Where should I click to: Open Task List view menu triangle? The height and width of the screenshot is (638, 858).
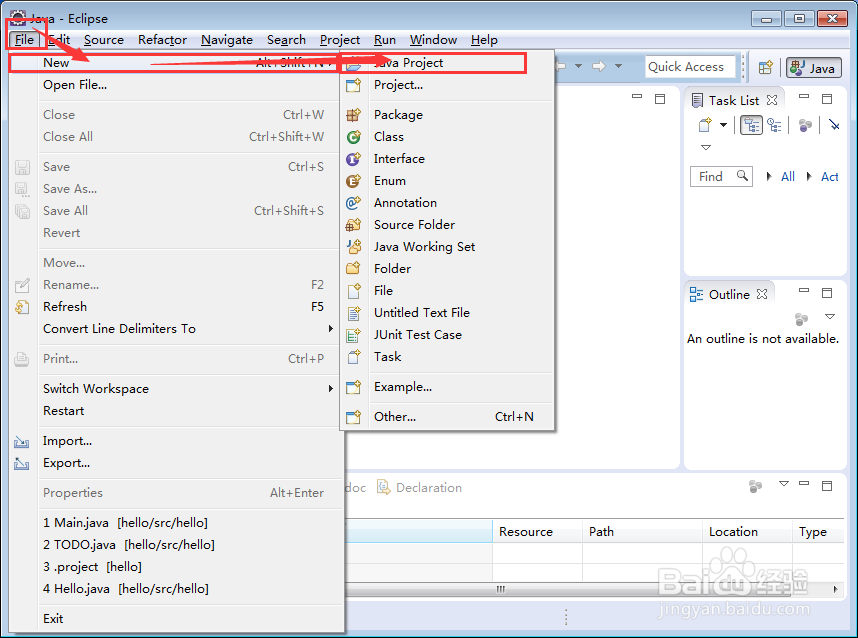pos(706,147)
